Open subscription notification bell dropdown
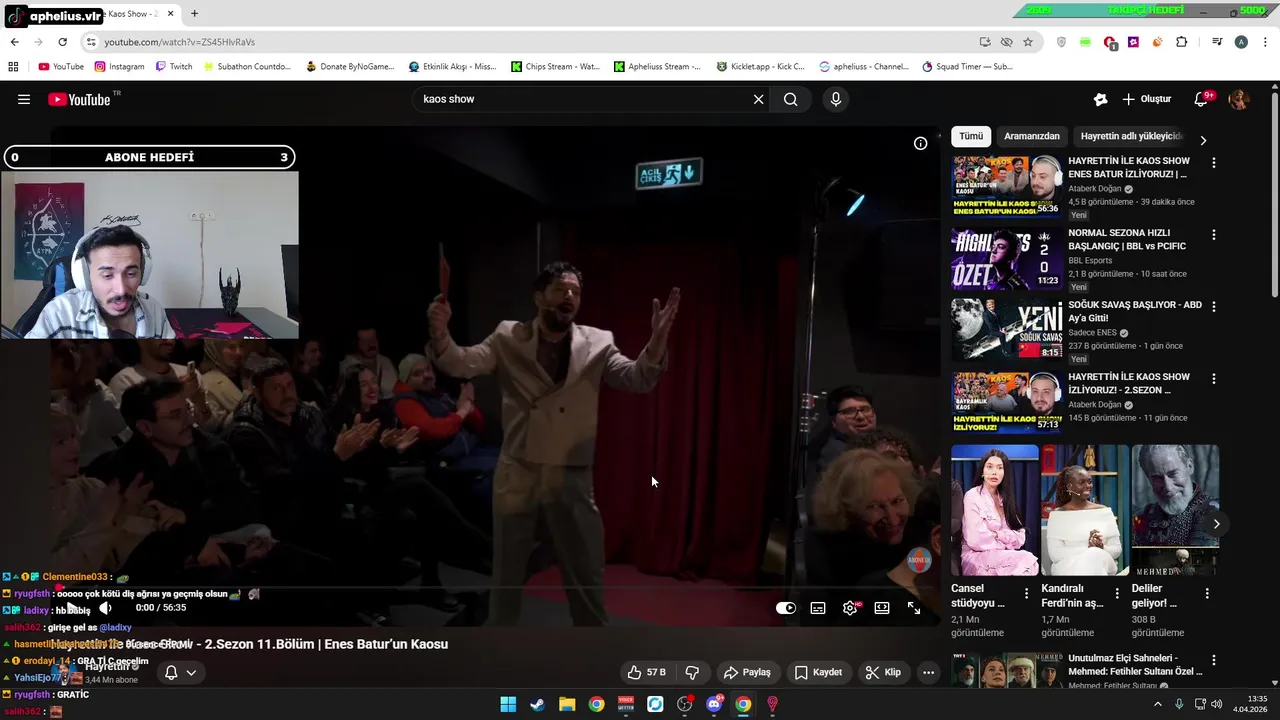The image size is (1280, 720). [180, 673]
